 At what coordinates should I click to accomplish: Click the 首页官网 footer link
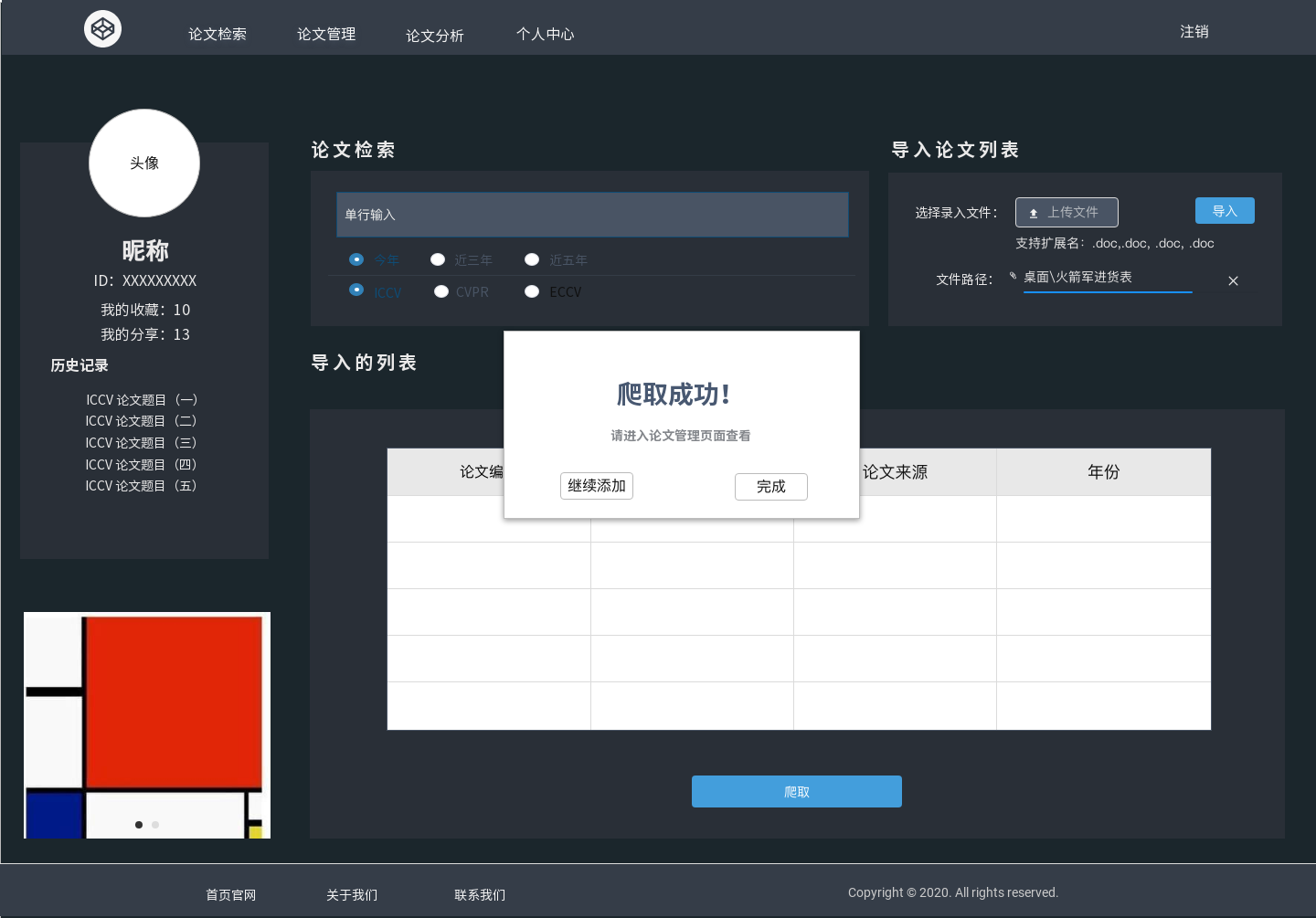[x=231, y=895]
